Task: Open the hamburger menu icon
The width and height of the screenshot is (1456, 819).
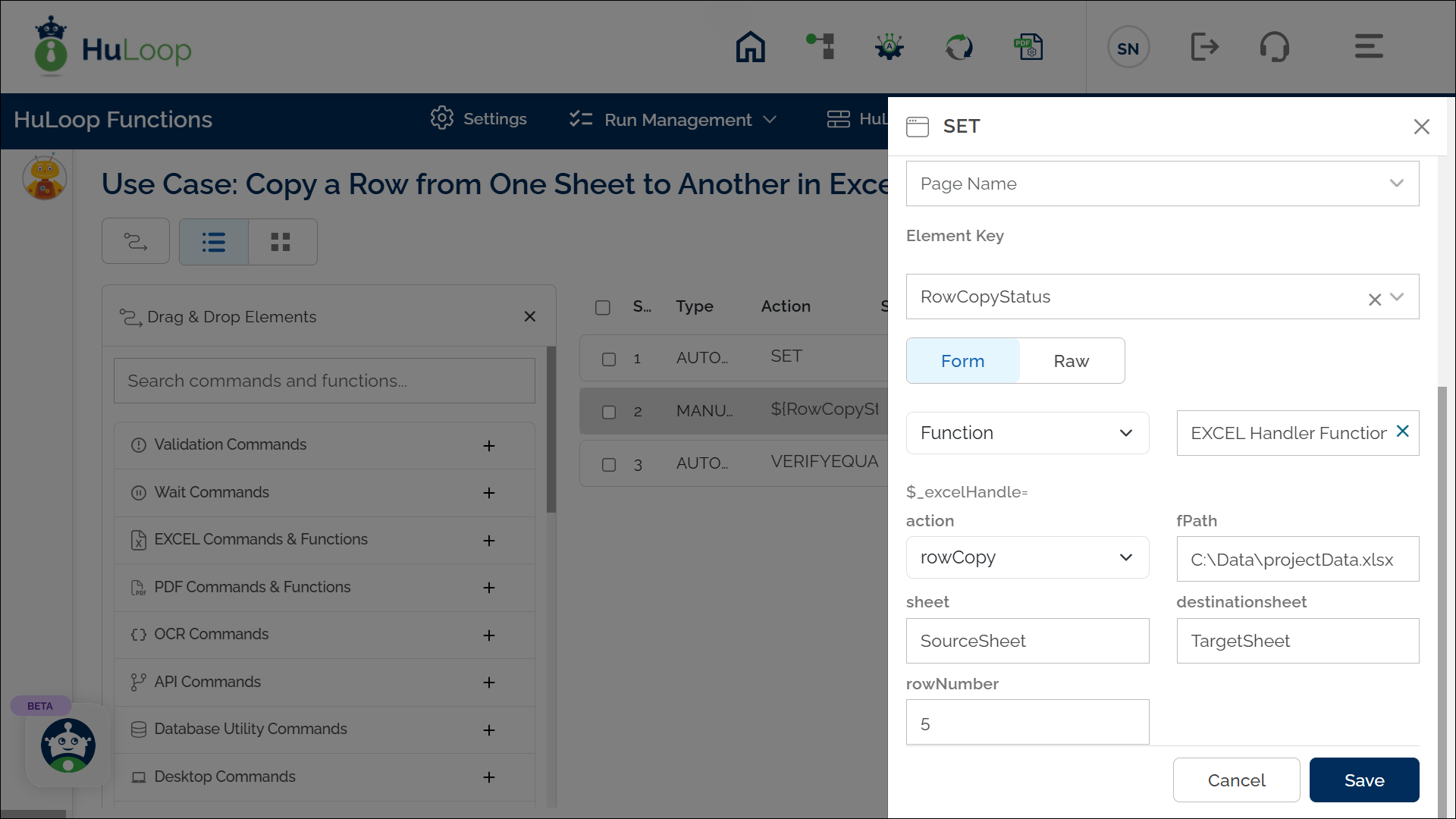Action: (x=1369, y=47)
